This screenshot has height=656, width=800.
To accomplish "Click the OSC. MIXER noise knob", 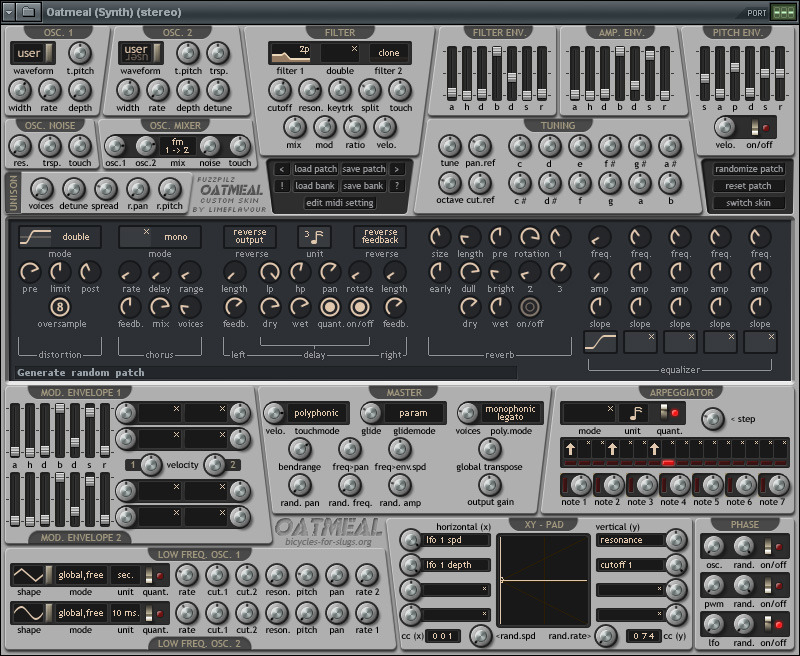I will click(209, 146).
